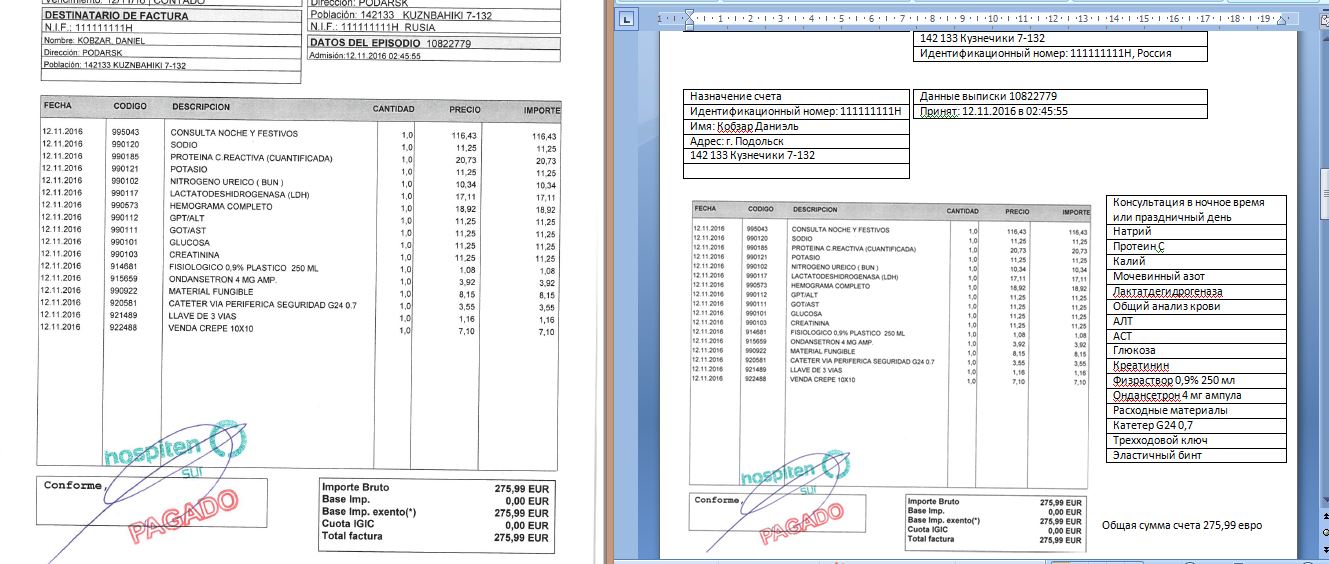Click the 'Консультация в ночное время' cell

click(1197, 209)
